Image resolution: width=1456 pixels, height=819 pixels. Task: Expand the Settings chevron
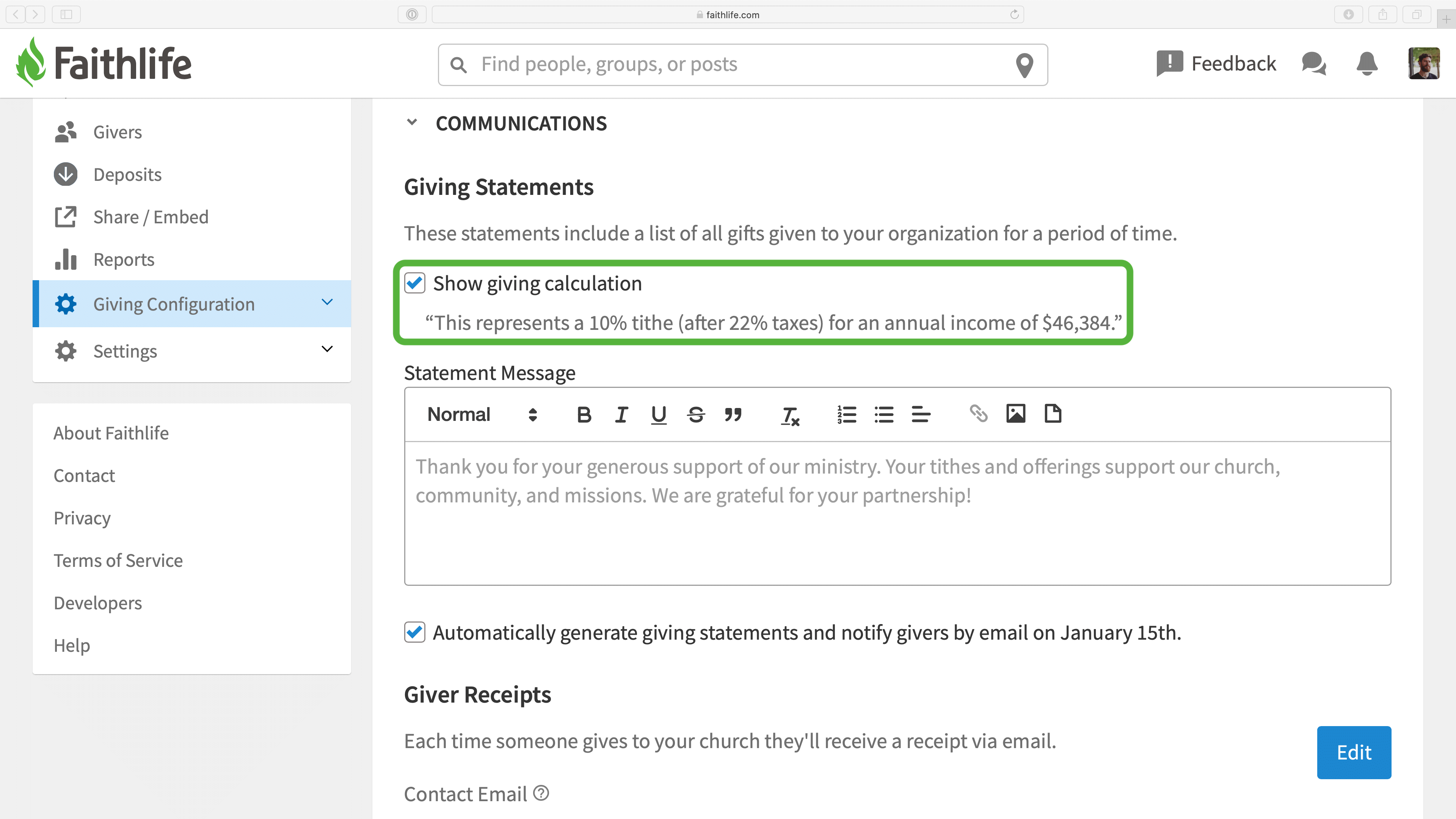tap(327, 349)
